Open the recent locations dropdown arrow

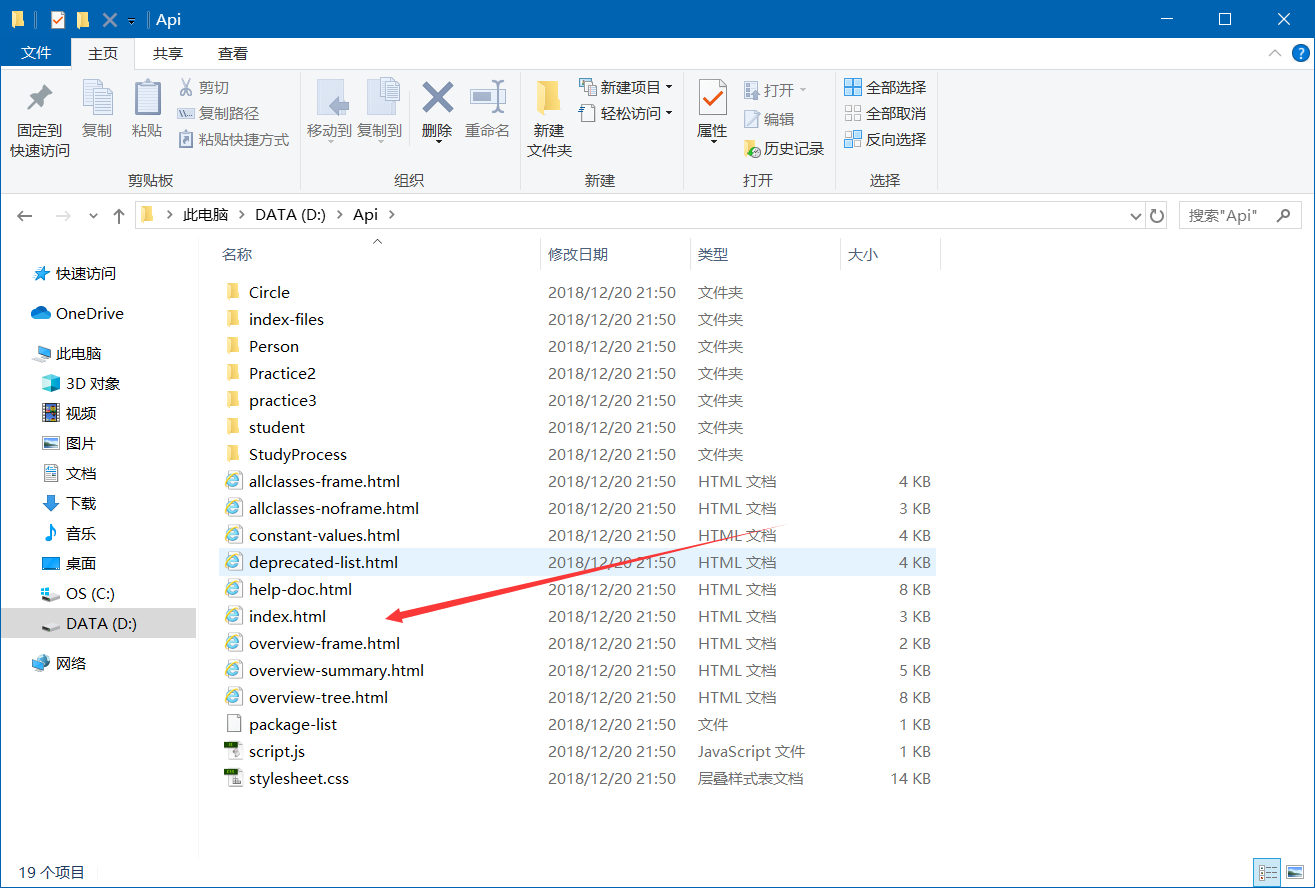93,215
